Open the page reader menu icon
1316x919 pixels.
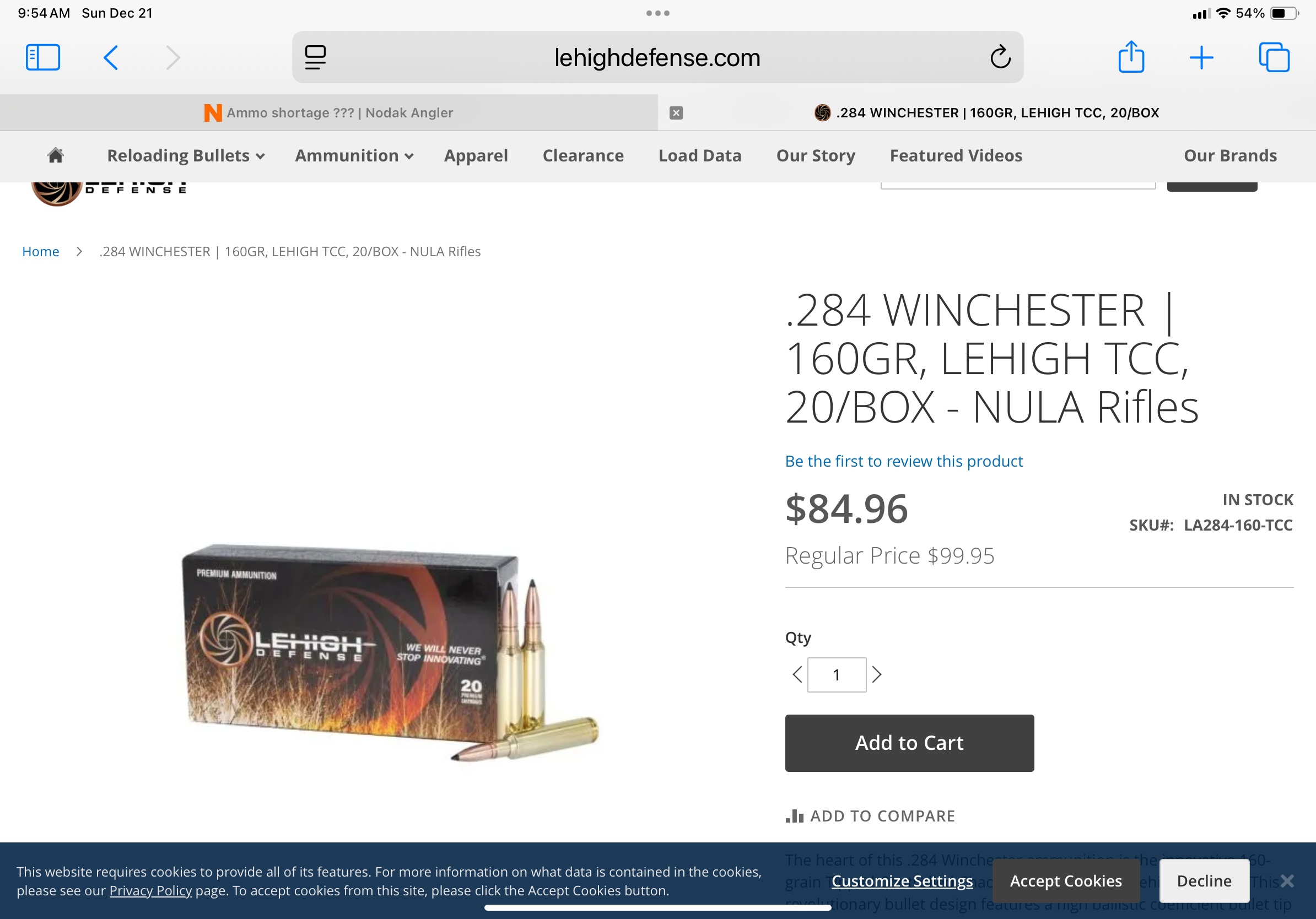315,57
